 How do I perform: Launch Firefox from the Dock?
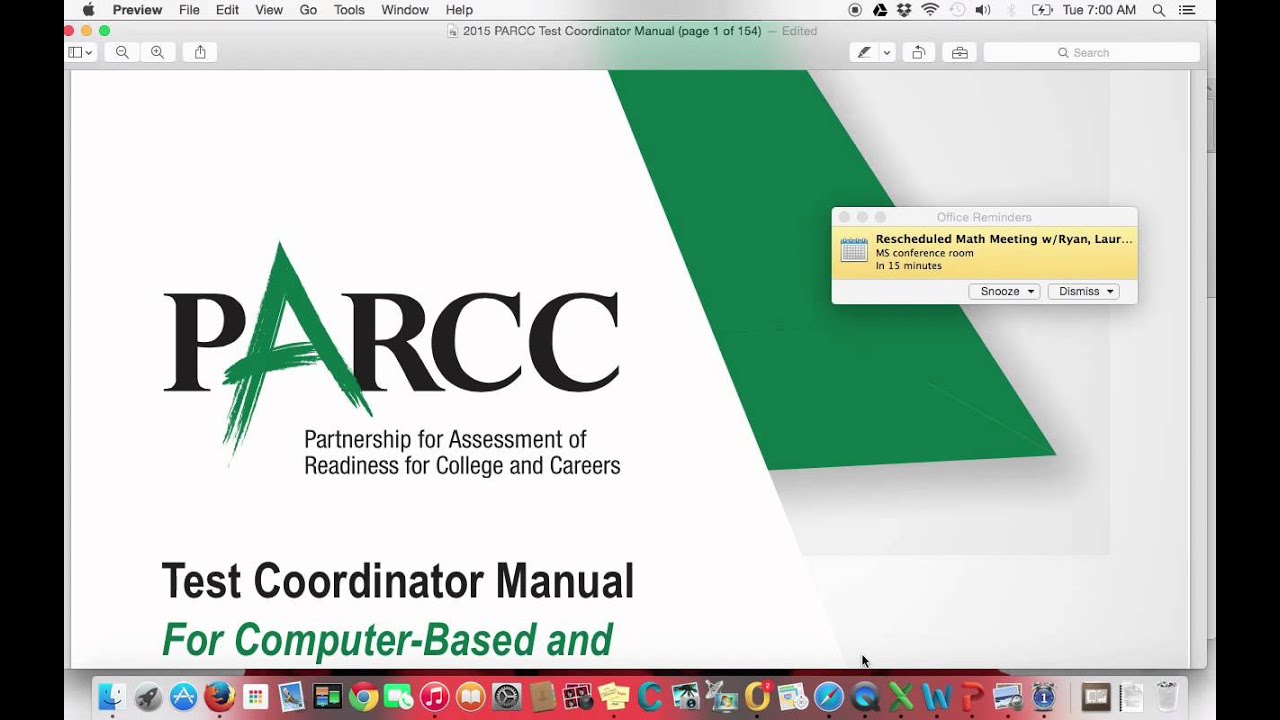tap(219, 696)
